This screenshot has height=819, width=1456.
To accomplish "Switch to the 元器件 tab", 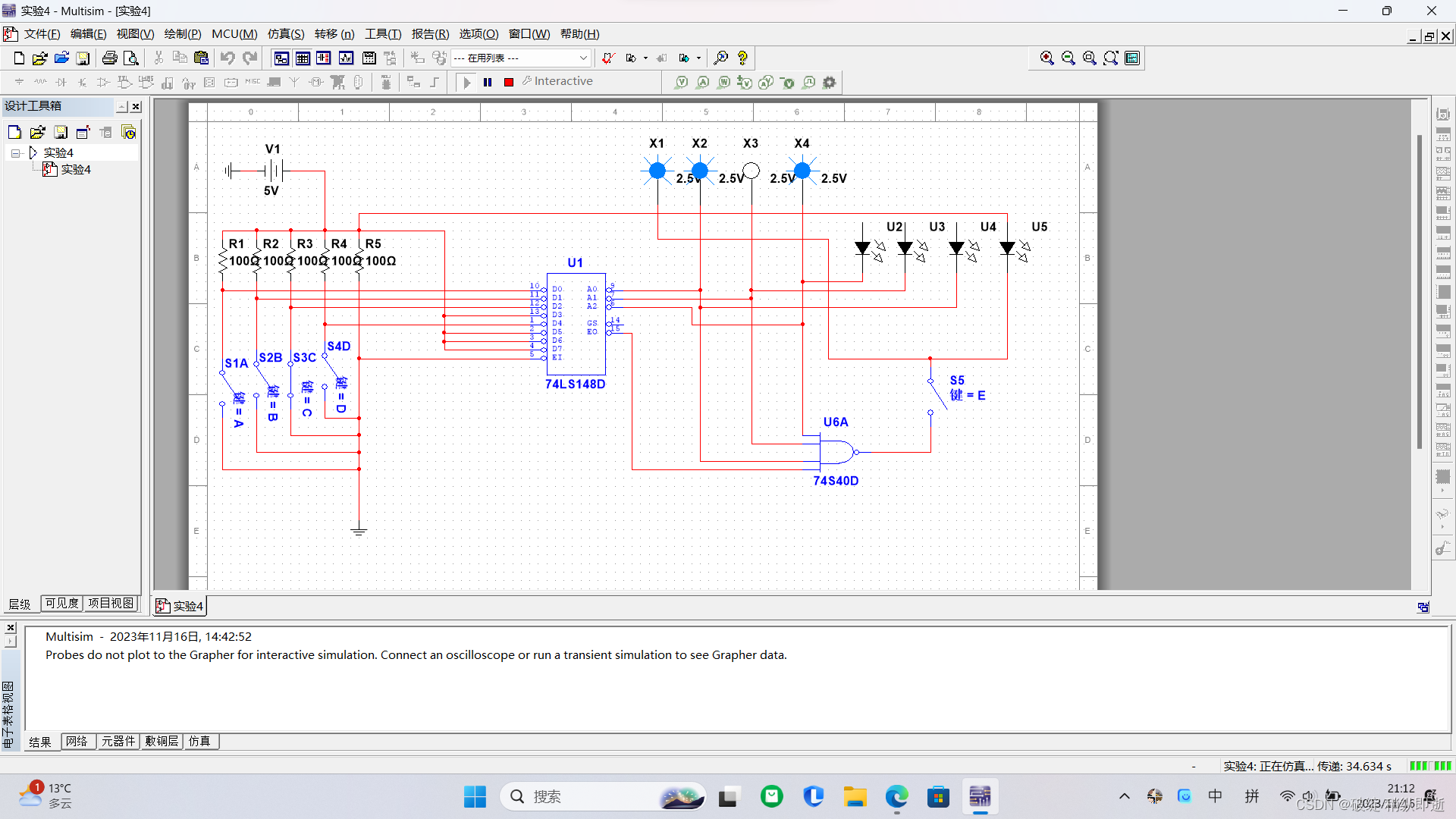I will coord(118,741).
